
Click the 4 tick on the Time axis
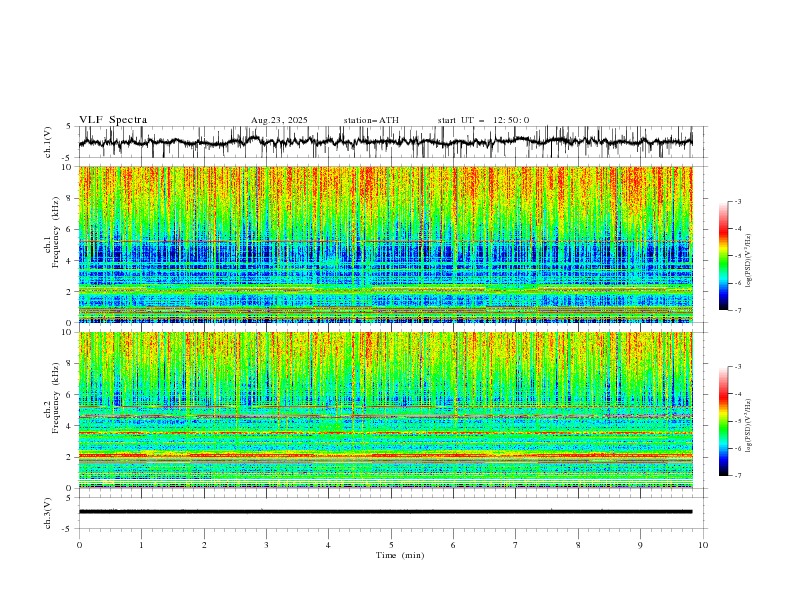[328, 545]
